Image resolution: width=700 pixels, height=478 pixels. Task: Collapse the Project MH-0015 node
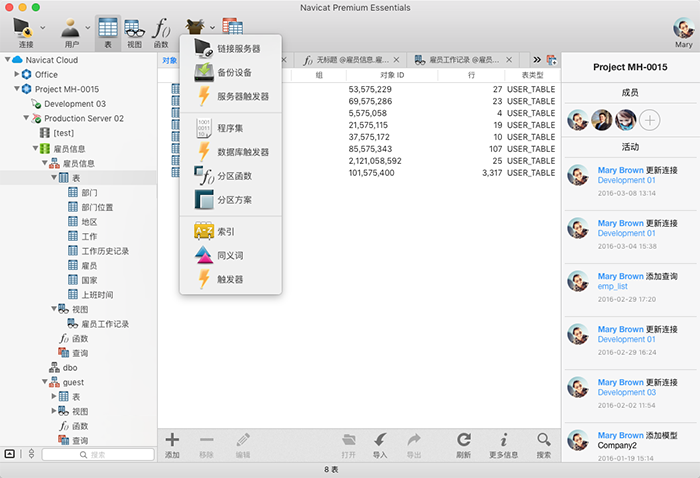click(17, 89)
